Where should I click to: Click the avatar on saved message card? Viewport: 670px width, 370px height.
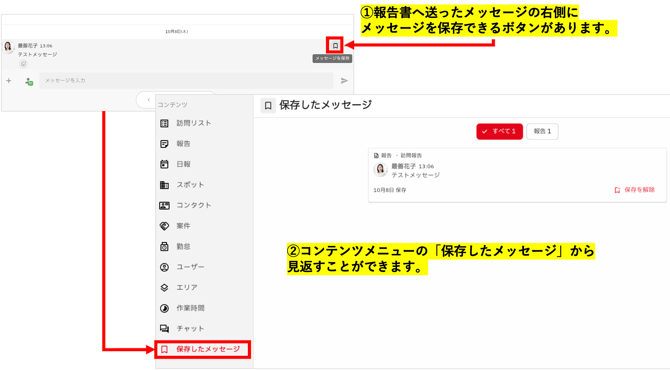[x=380, y=170]
